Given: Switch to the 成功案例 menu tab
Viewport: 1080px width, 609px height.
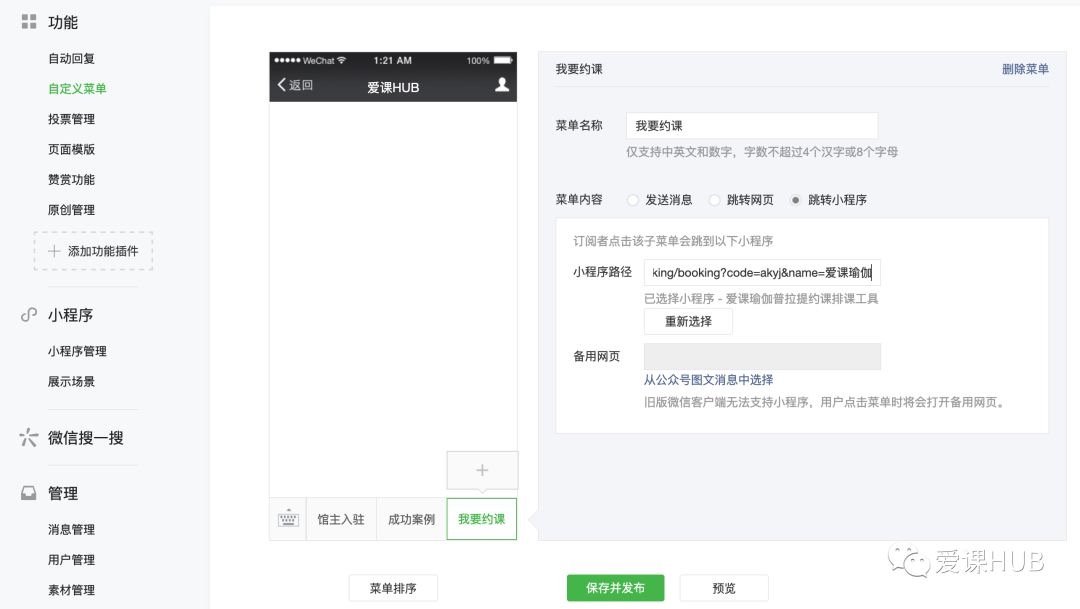Looking at the screenshot, I should 410,518.
